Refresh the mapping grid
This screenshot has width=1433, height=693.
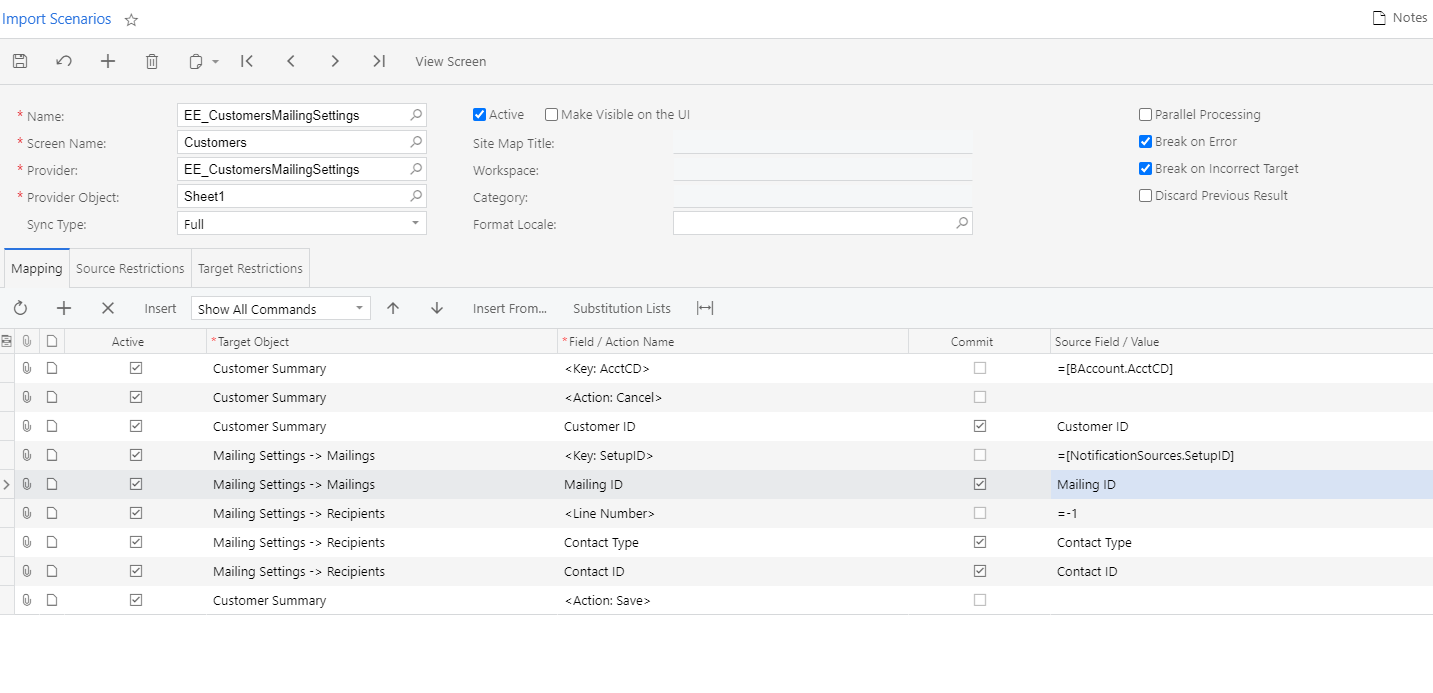point(20,308)
